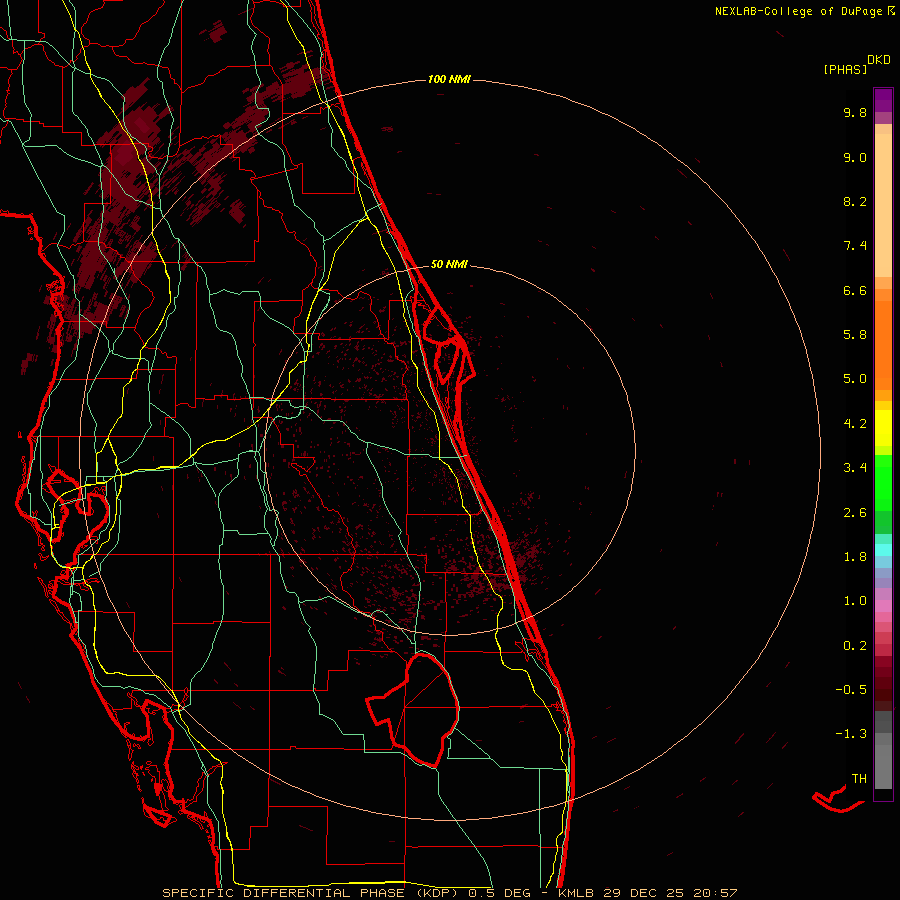Click the 7.4 value on color scale

coord(855,246)
